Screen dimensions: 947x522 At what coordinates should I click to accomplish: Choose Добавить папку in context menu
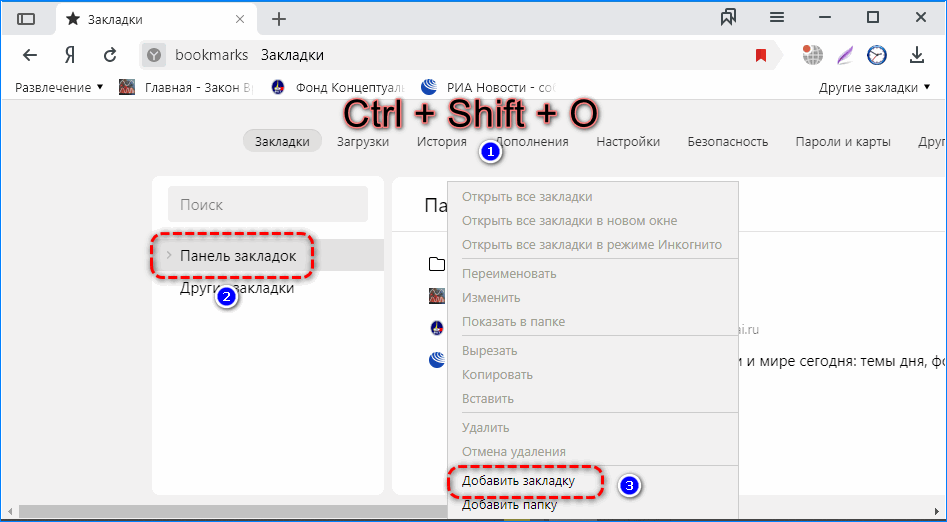[509, 505]
